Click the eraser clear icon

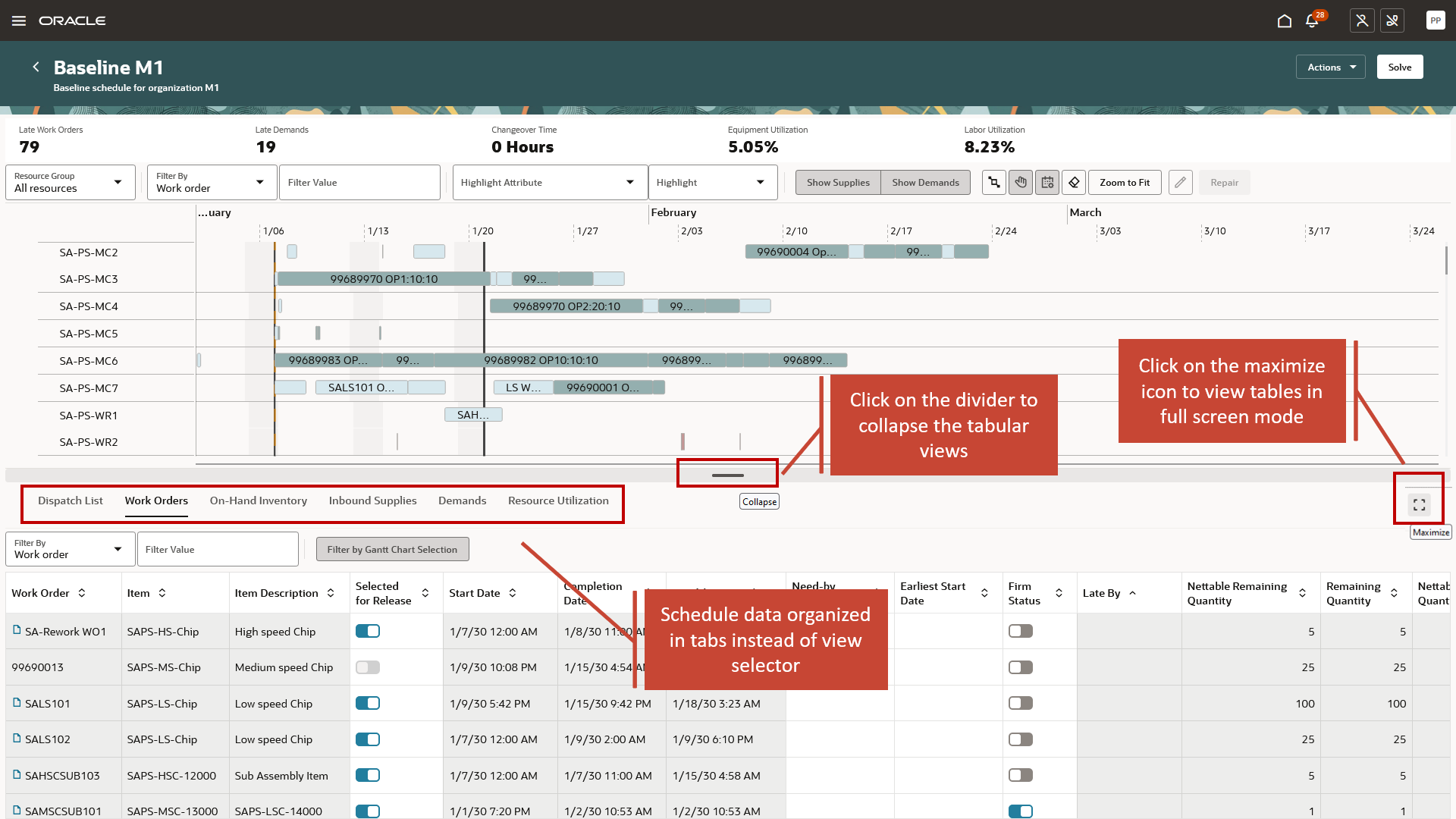pos(1074,183)
